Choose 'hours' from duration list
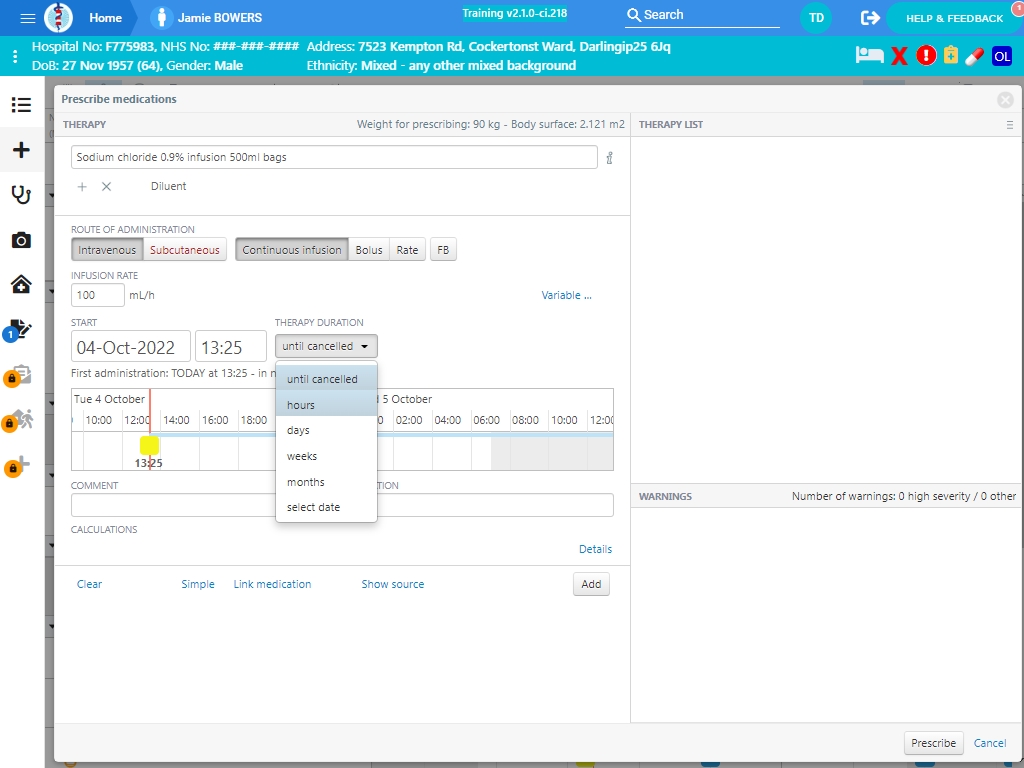This screenshot has width=1024, height=768. (x=327, y=405)
